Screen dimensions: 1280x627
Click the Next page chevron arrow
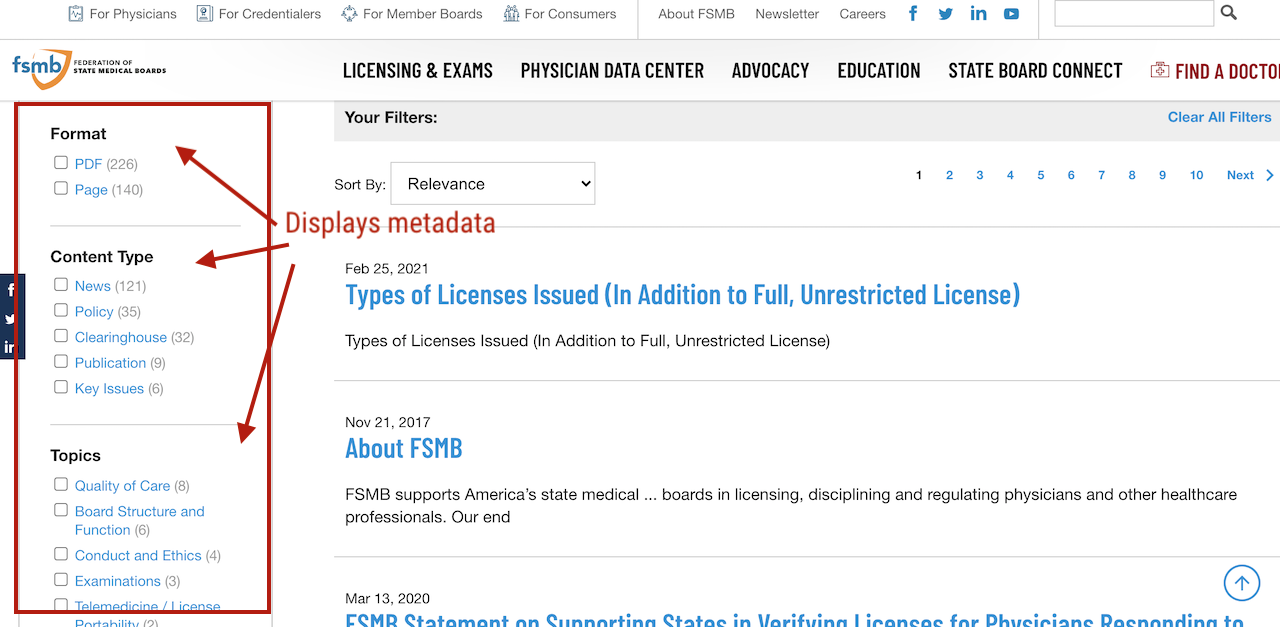point(1270,175)
